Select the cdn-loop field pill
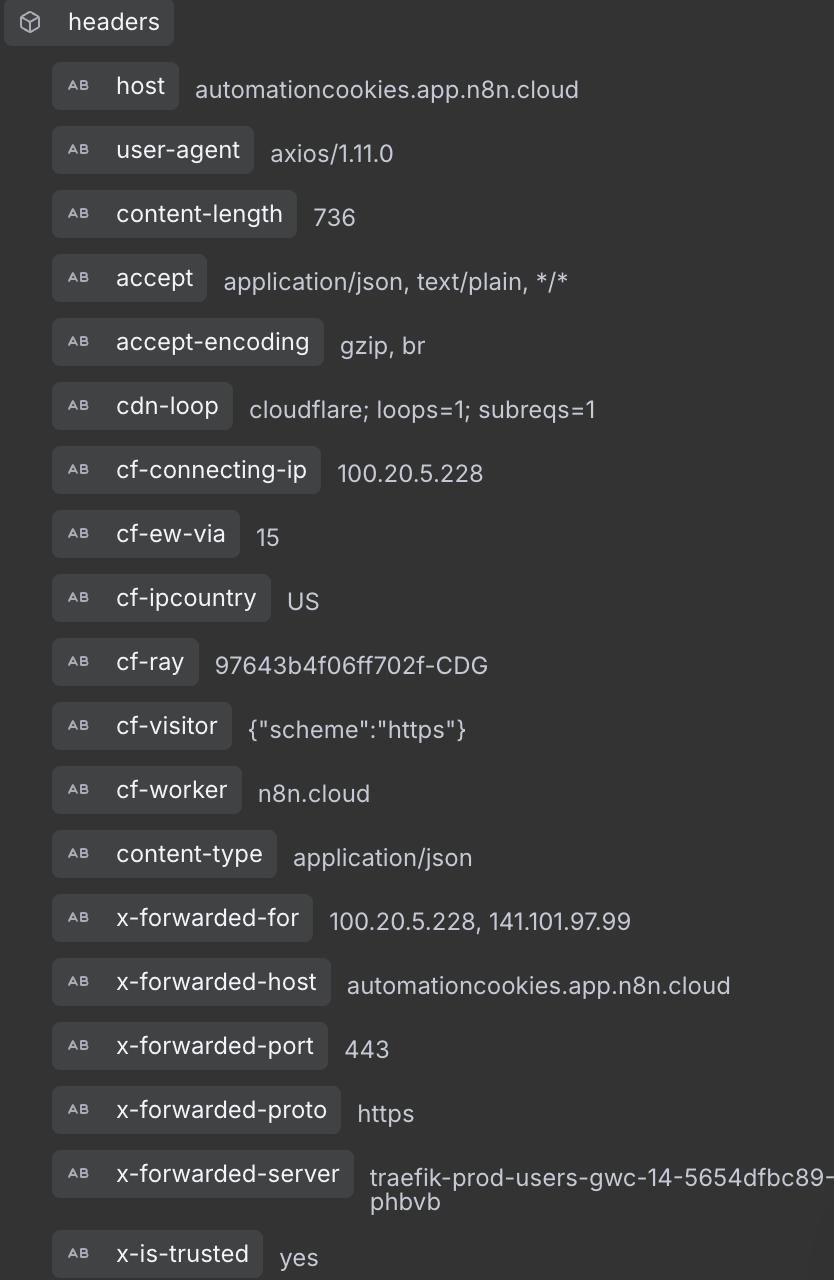This screenshot has width=834, height=1280. click(x=141, y=406)
